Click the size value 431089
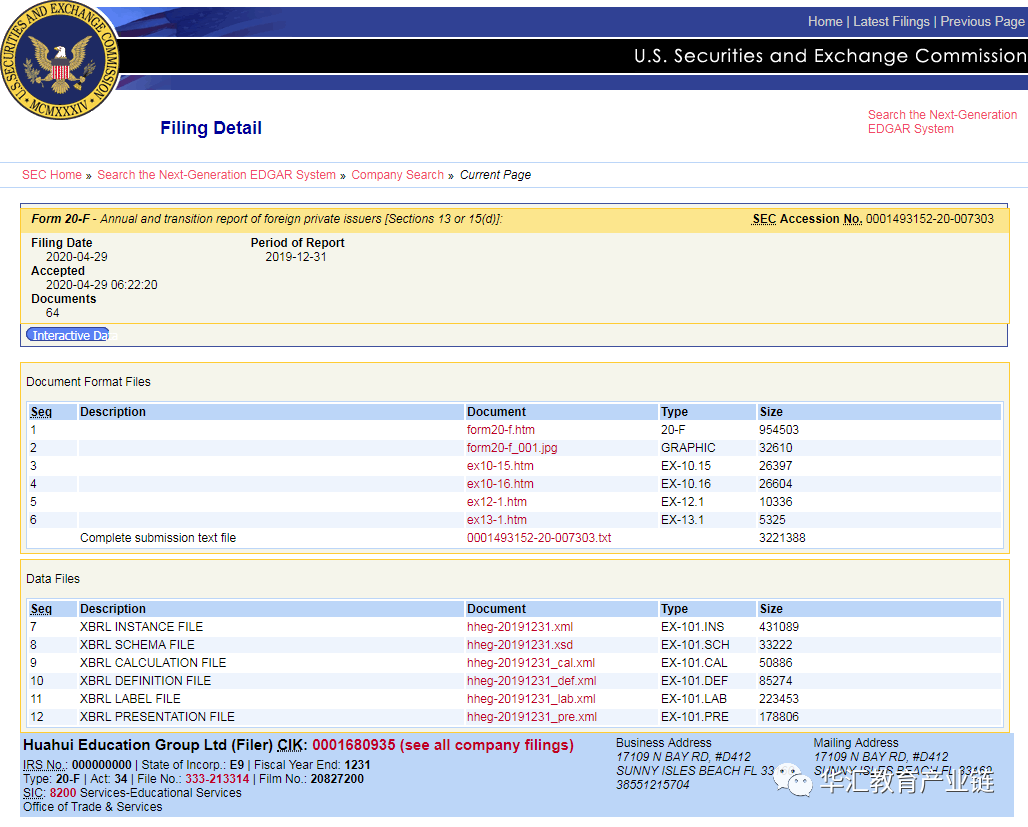The image size is (1028, 827). [779, 627]
